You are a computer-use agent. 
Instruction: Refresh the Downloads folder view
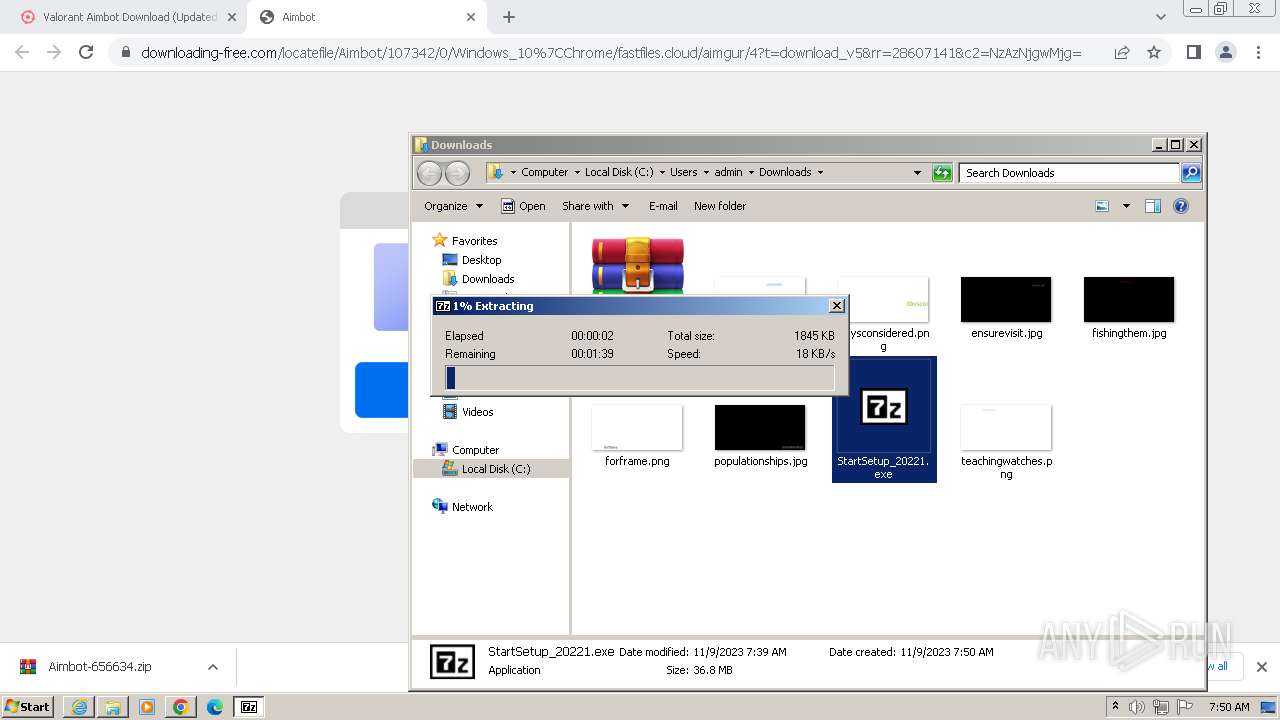point(942,173)
